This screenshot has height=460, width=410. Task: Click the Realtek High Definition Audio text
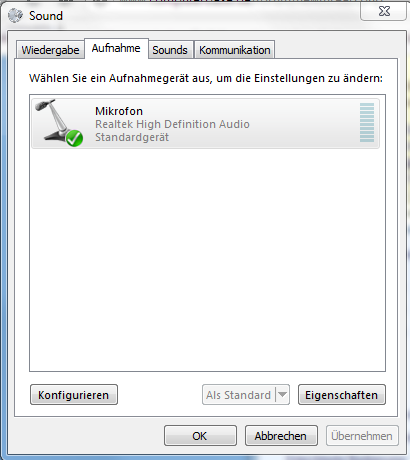click(172, 124)
